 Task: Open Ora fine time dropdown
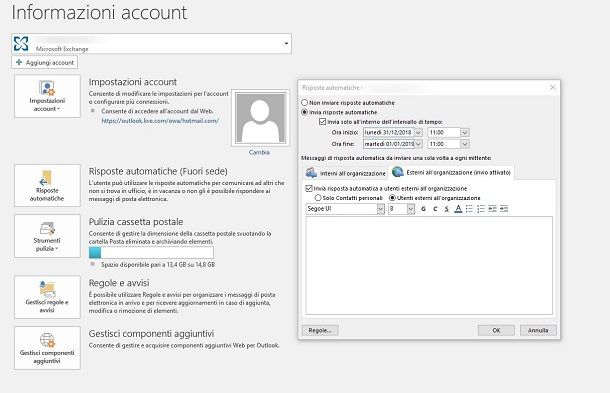(x=465, y=144)
